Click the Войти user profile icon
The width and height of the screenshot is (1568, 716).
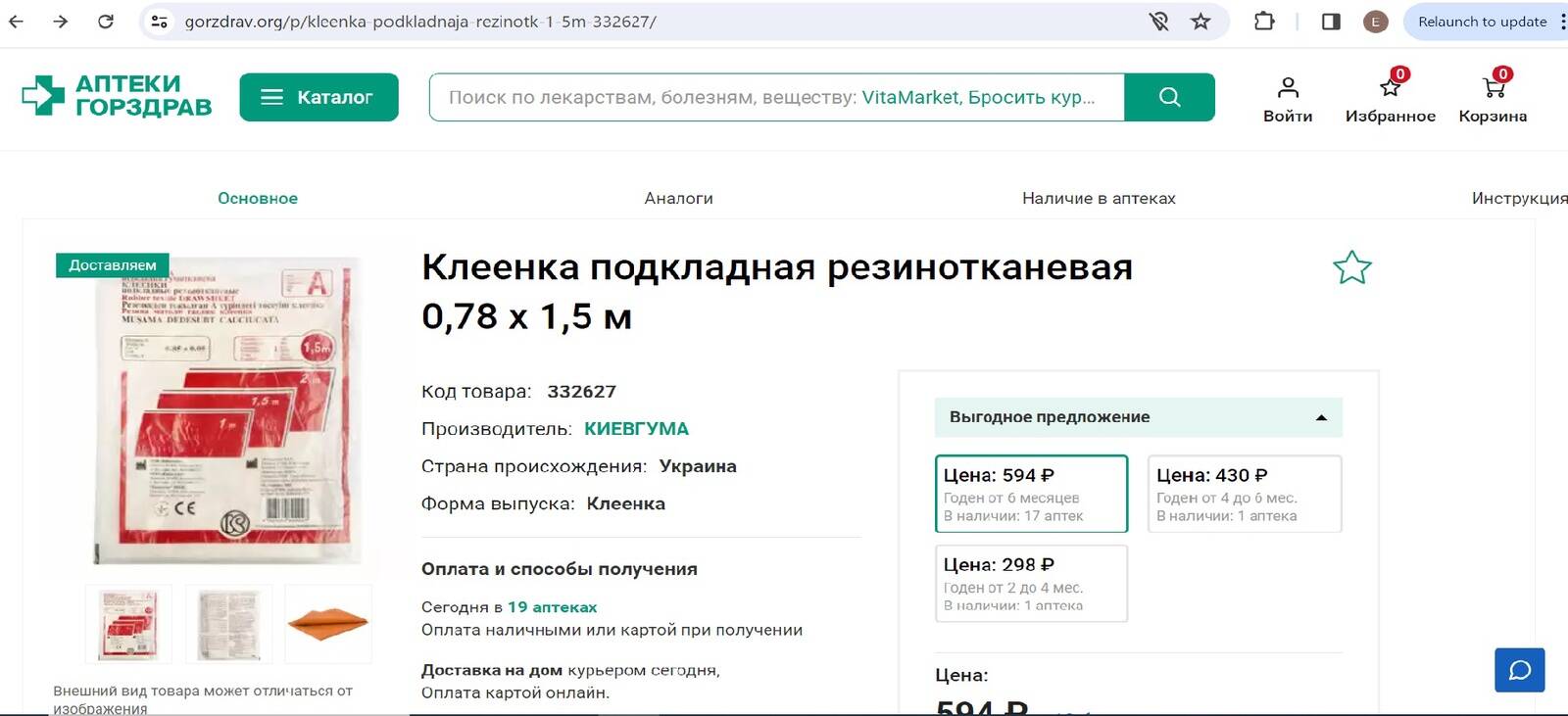click(x=1288, y=89)
